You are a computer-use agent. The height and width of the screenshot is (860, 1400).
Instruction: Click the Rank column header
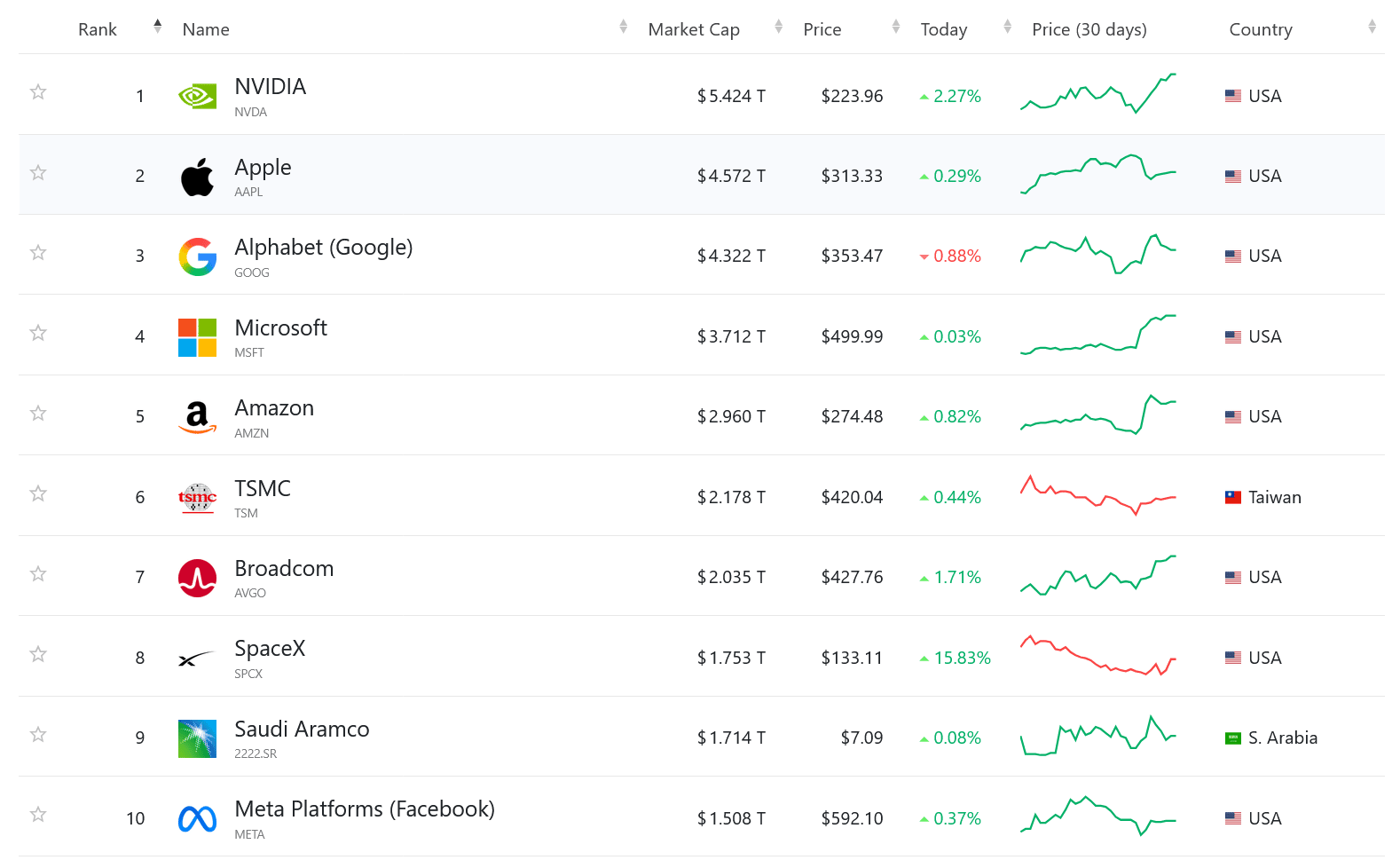[x=98, y=29]
